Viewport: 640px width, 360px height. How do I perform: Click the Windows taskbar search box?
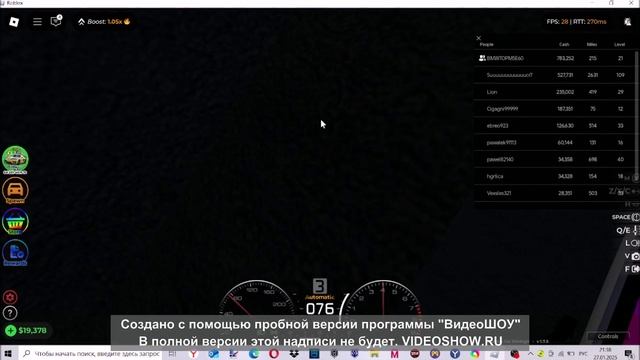(x=91, y=353)
